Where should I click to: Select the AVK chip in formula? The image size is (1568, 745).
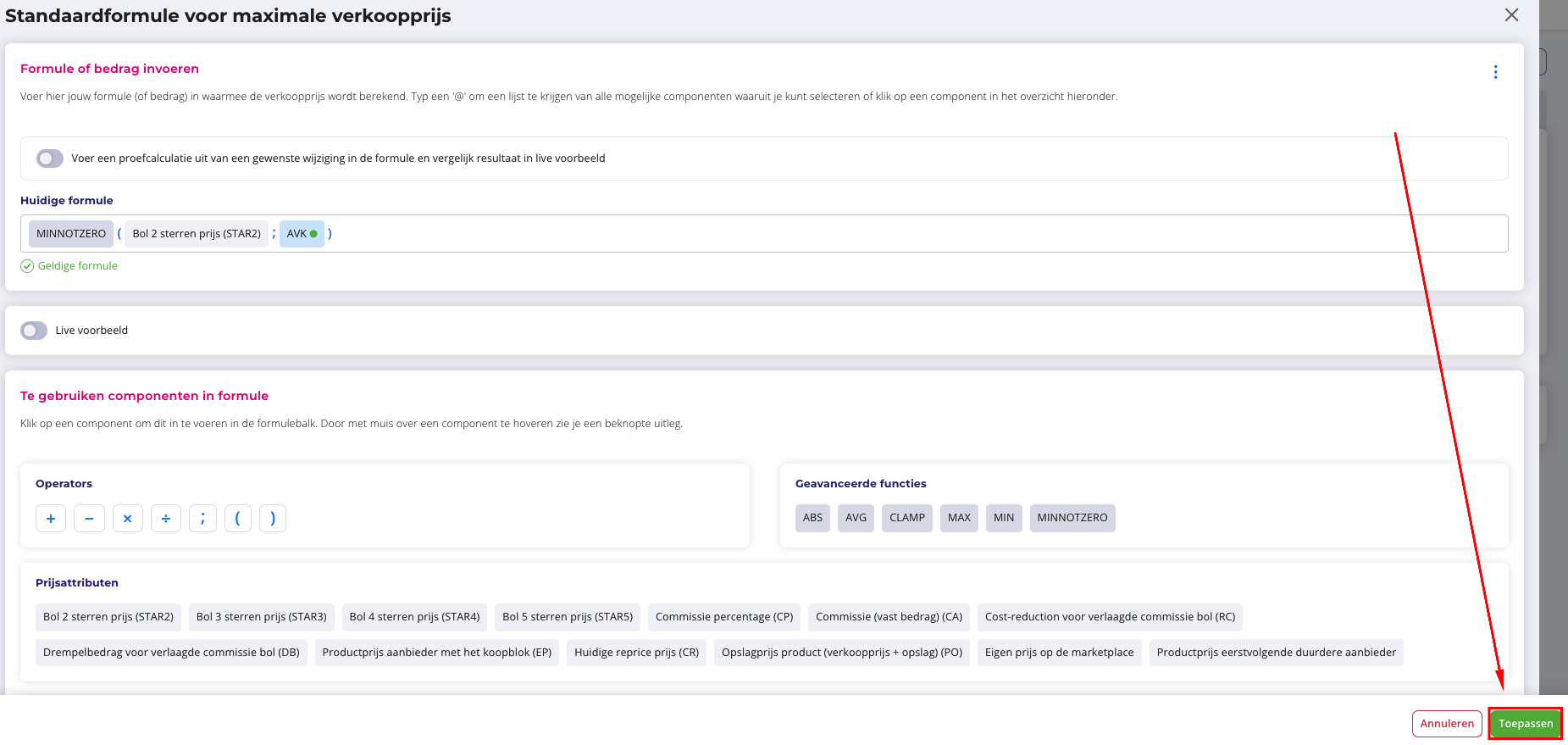click(x=301, y=234)
